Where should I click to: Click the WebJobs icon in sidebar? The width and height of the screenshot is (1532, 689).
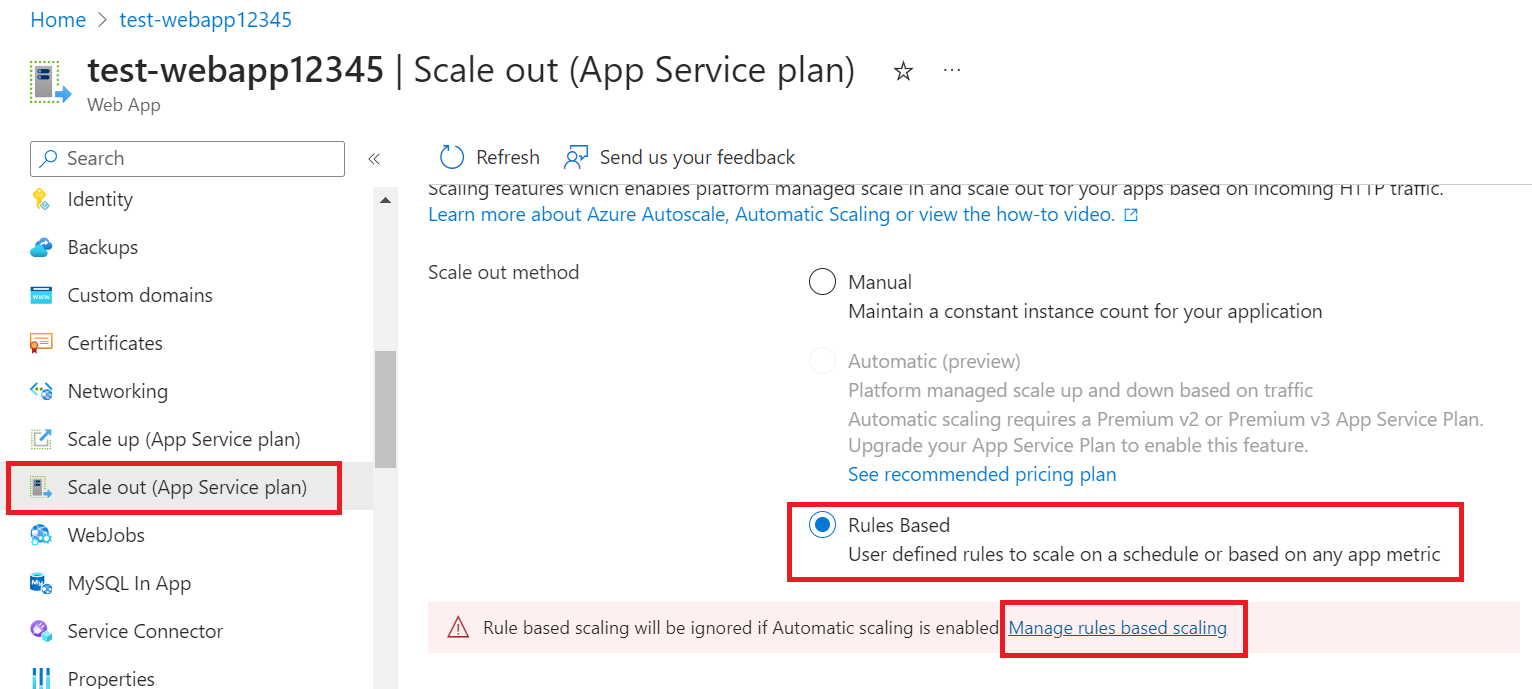tap(41, 535)
